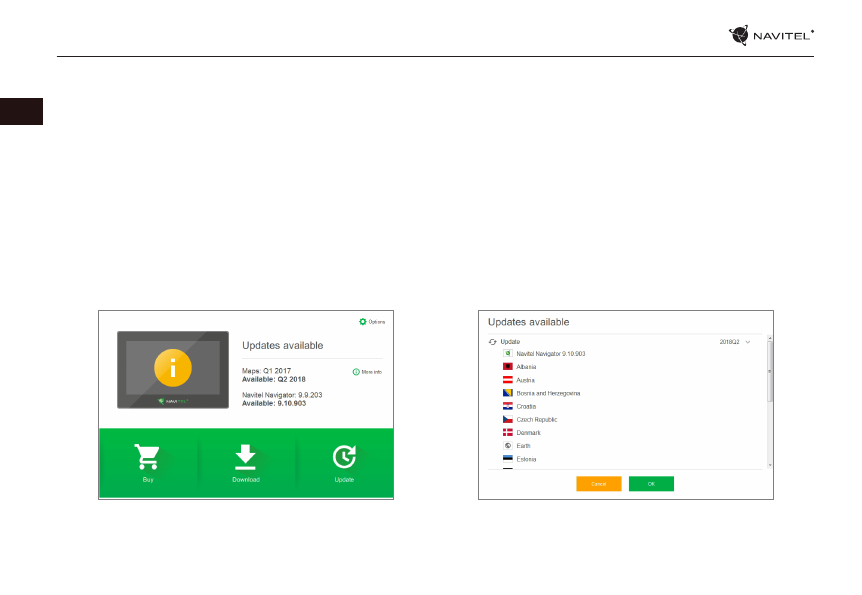Viewport: 862px width, 595px height.
Task: Click the Earth globe icon
Action: coord(508,445)
